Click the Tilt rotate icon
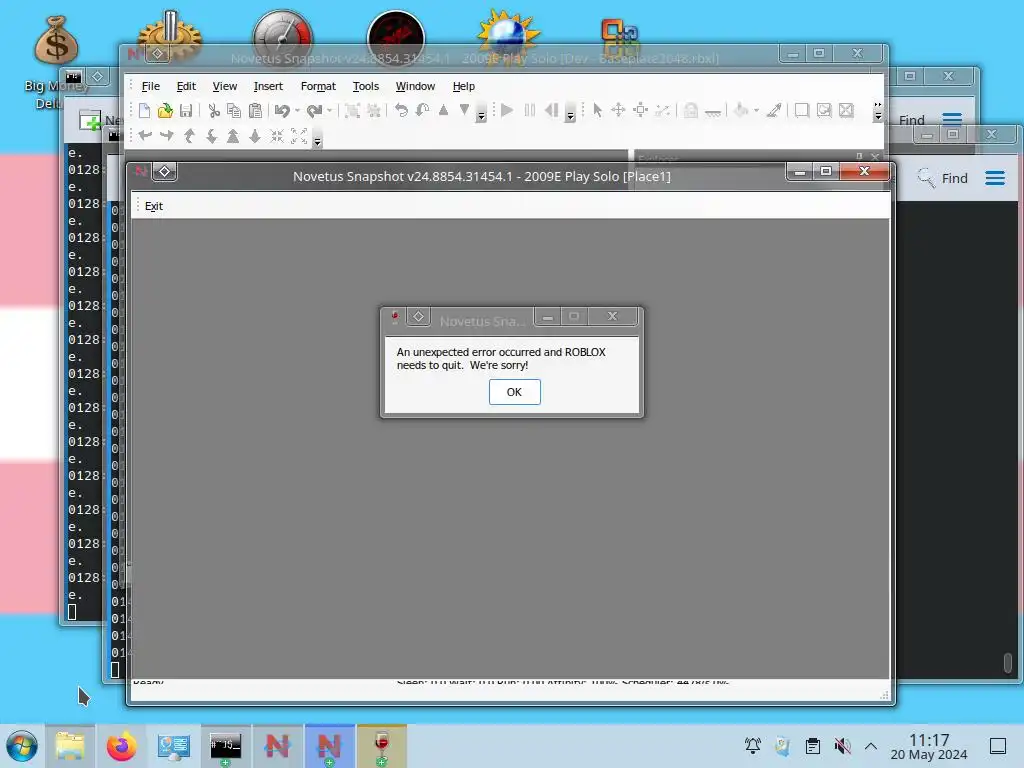The height and width of the screenshot is (768, 1024). click(423, 110)
